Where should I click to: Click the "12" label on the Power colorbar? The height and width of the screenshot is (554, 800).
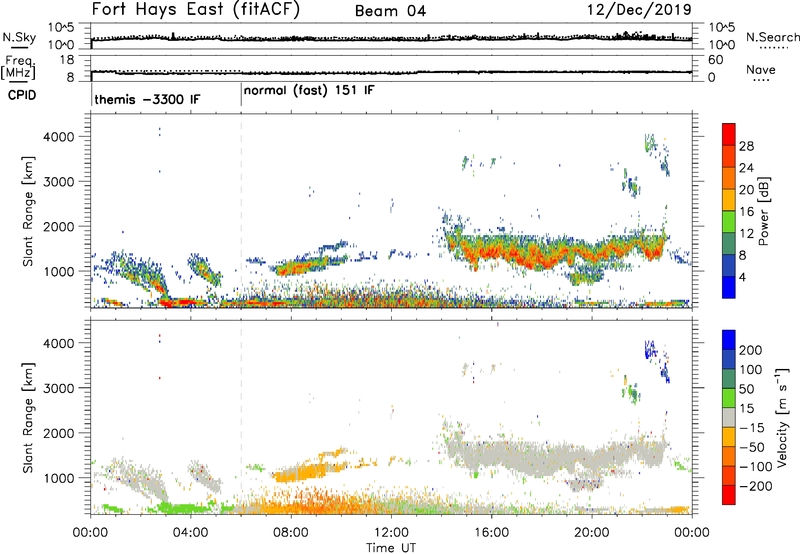coord(746,234)
